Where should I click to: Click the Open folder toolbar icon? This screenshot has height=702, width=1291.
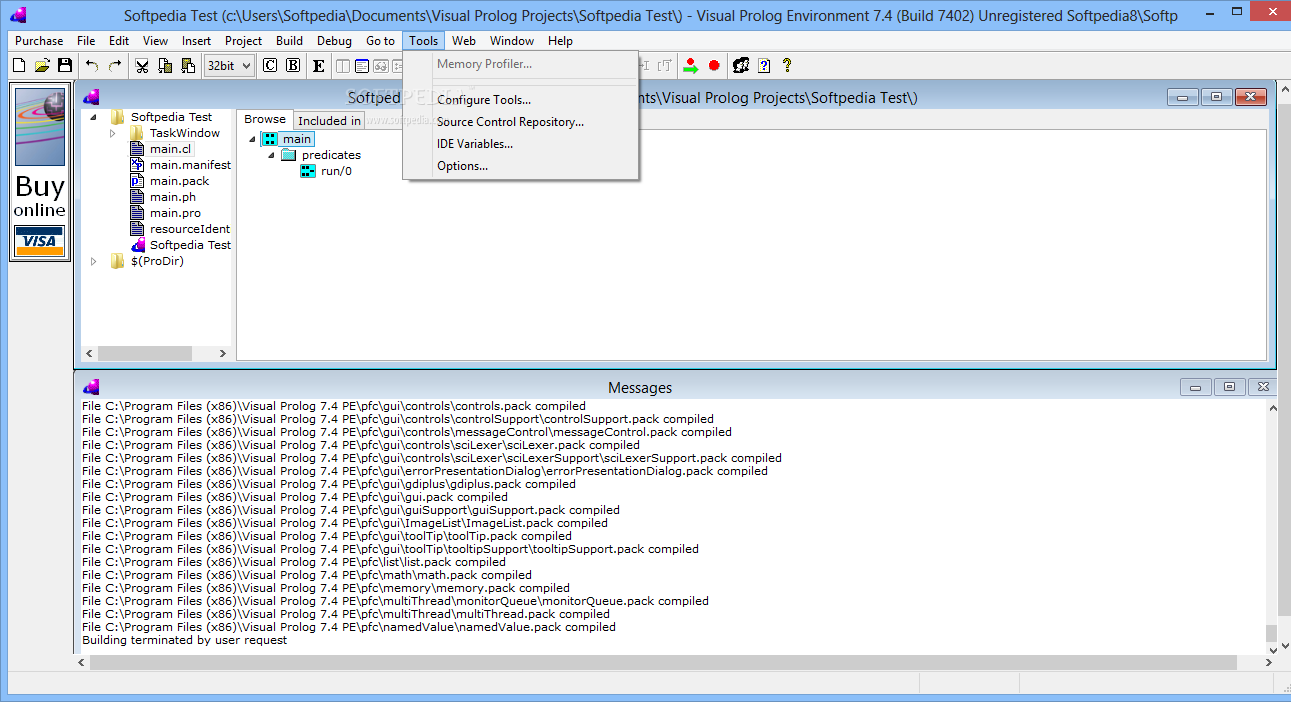click(42, 66)
